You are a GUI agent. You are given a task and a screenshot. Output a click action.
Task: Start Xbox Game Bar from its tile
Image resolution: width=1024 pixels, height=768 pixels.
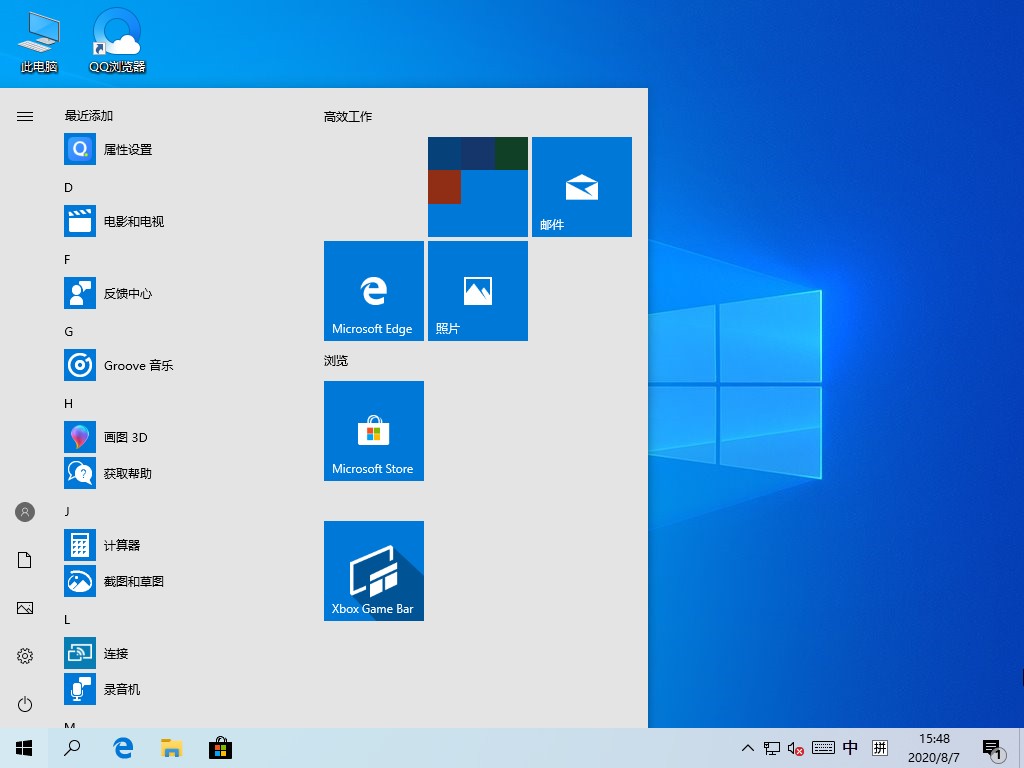(373, 571)
